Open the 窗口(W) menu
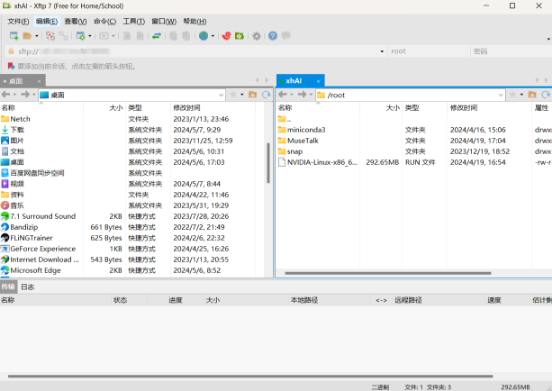 [164, 21]
